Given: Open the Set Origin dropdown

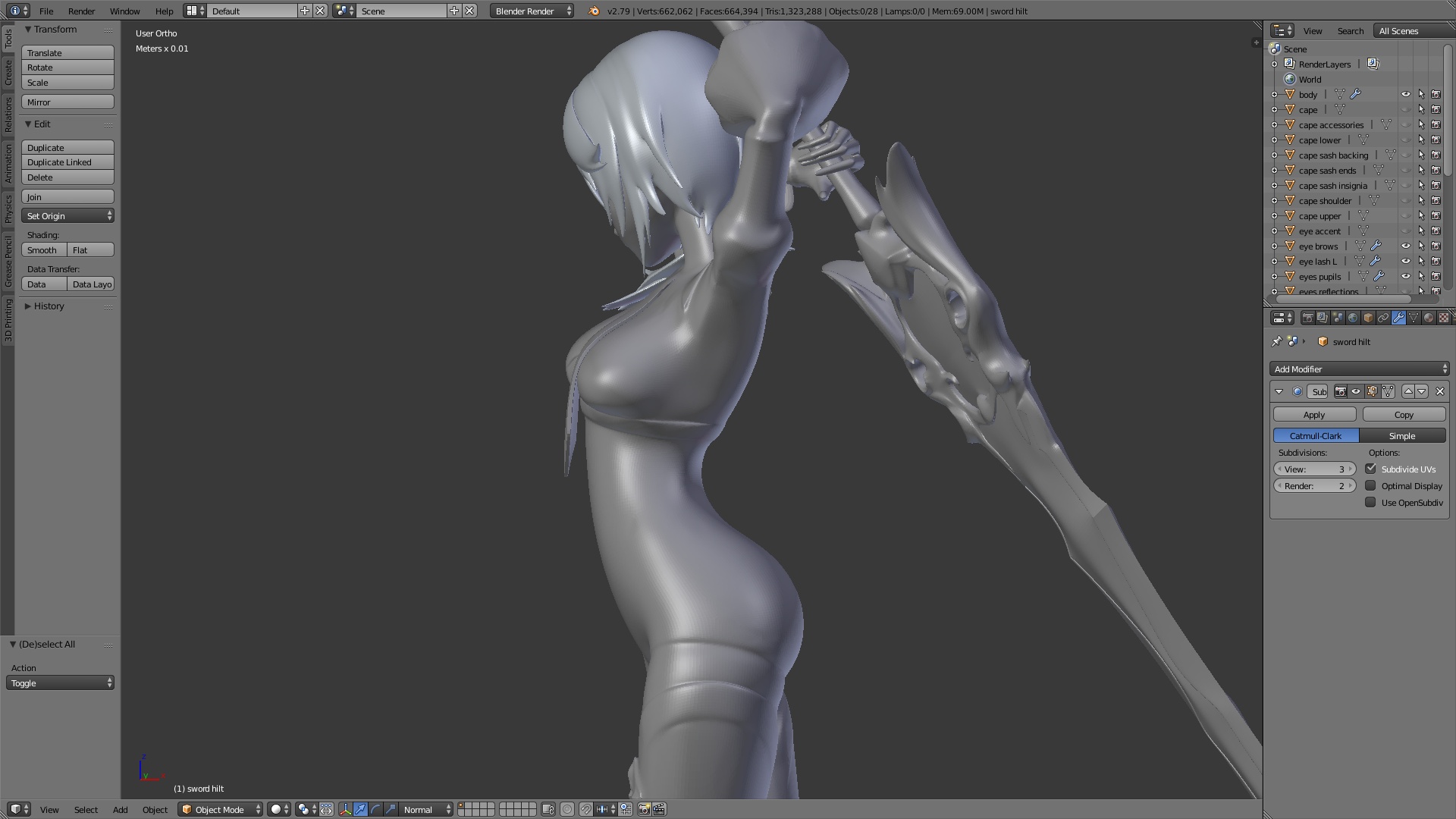Looking at the screenshot, I should click(x=67, y=216).
